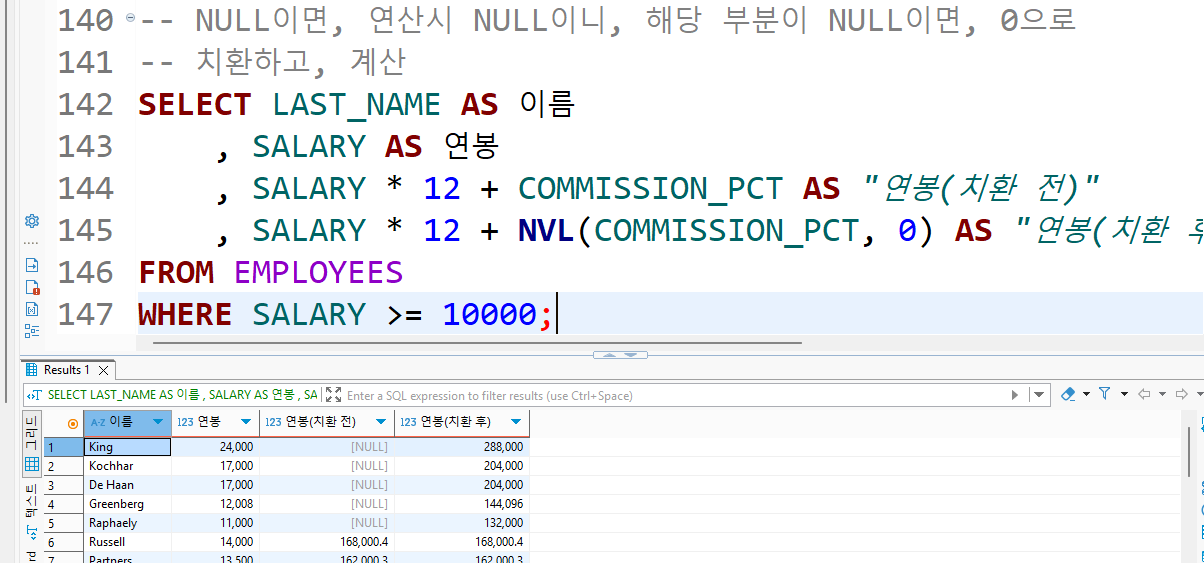
Task: Click the [NULL] cell in King's row
Action: (x=327, y=447)
